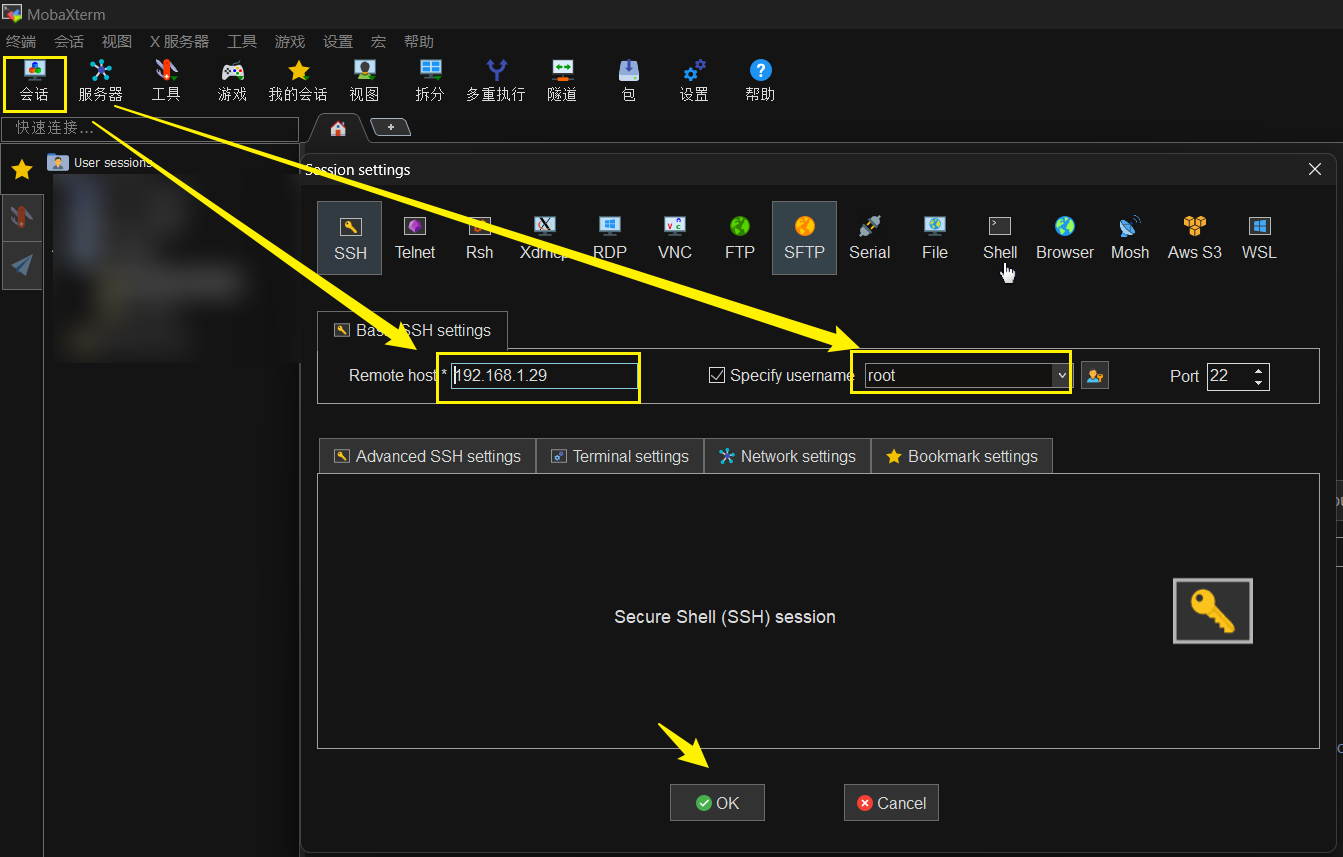Screen dimensions: 1343x857
Task: Open the 宏 (Macros) menu
Action: [378, 41]
